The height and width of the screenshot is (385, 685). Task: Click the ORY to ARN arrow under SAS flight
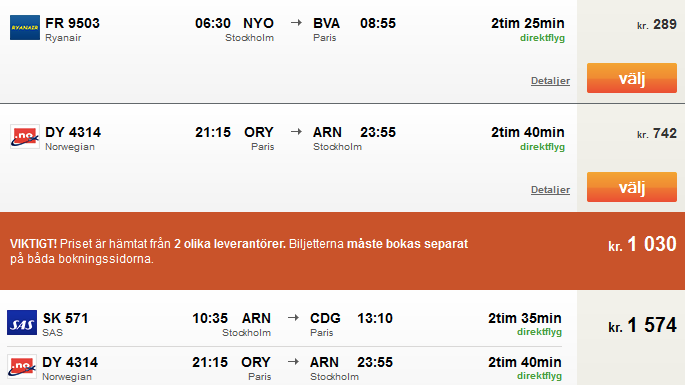[293, 362]
